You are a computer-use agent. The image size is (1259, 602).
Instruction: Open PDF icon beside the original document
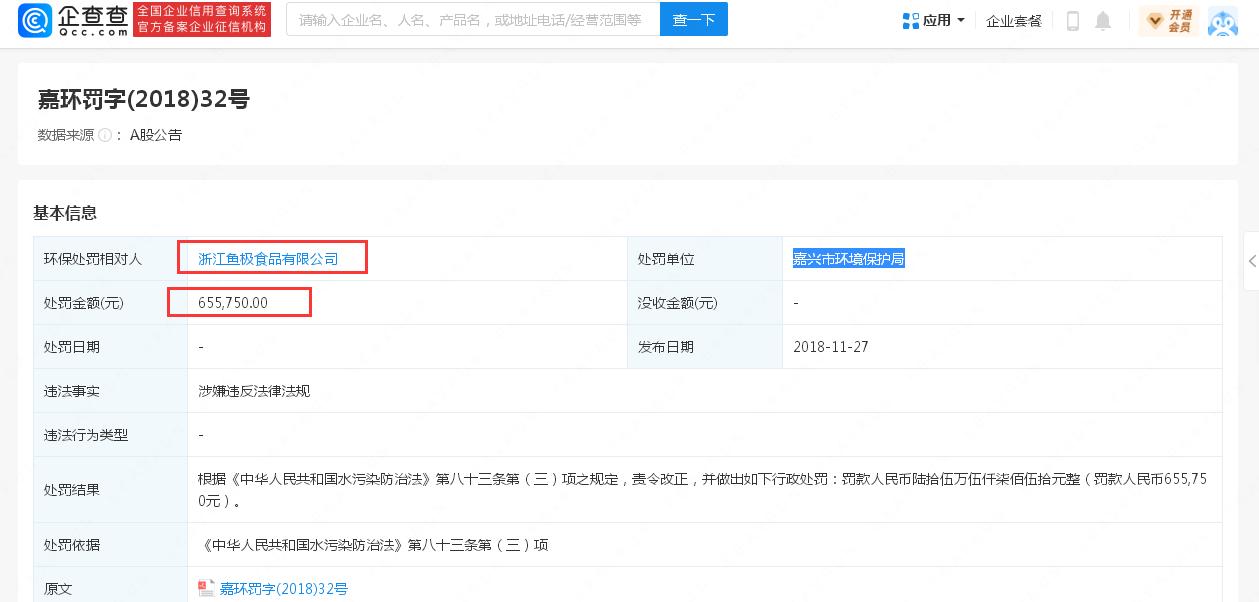pos(206,589)
